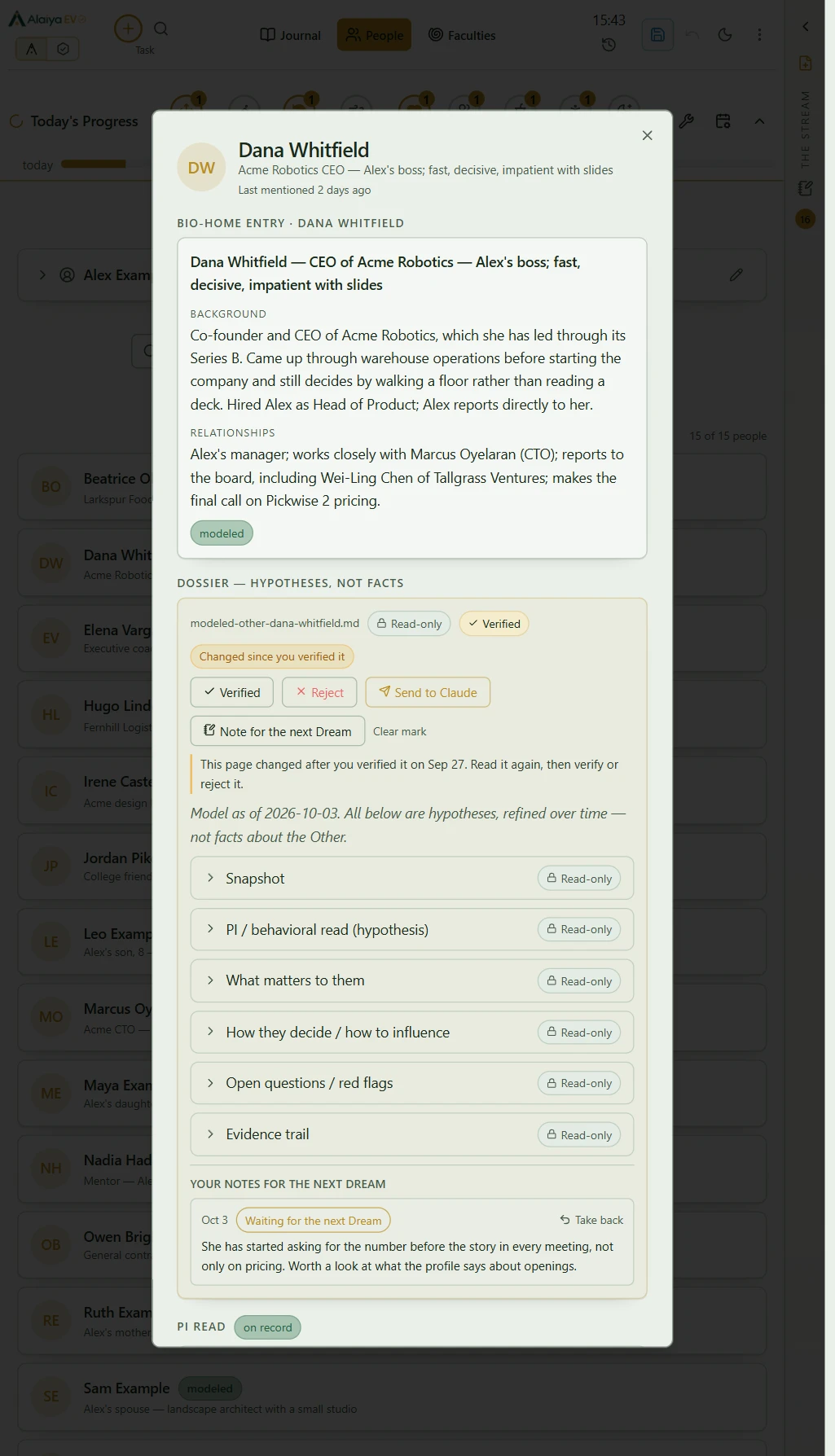Toggle the A mode button under the logo
This screenshot has height=1456, width=835.
tap(32, 49)
